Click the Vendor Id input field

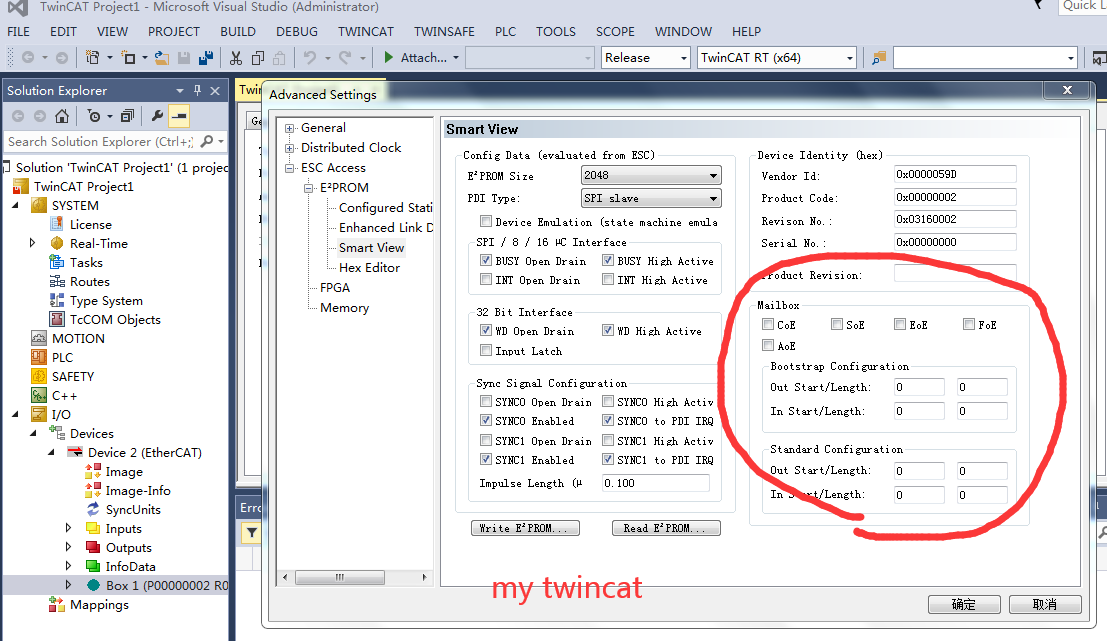tap(955, 174)
